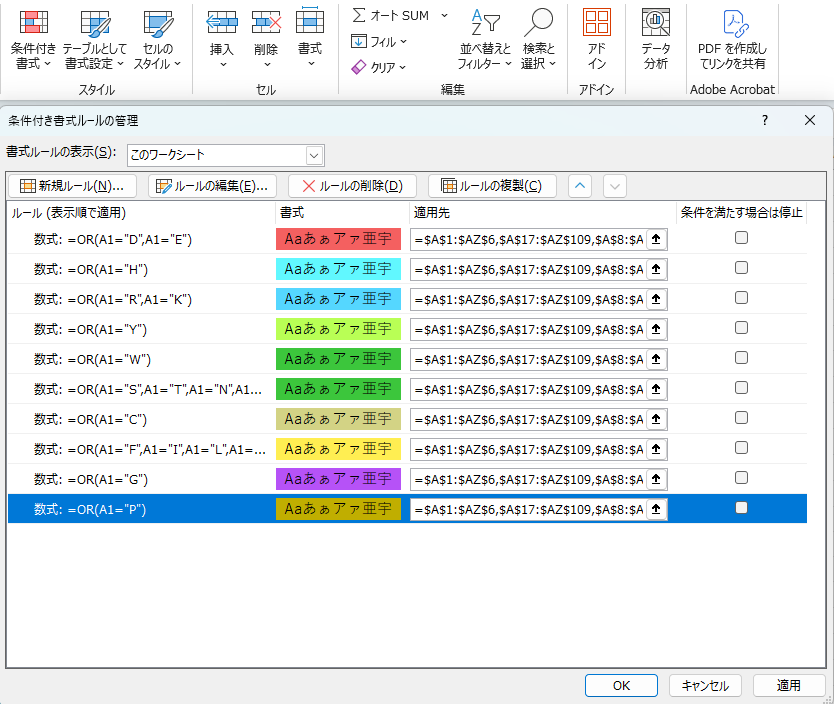Check stop-if-true for the "P" rule
Image resolution: width=834 pixels, height=704 pixels.
click(741, 508)
